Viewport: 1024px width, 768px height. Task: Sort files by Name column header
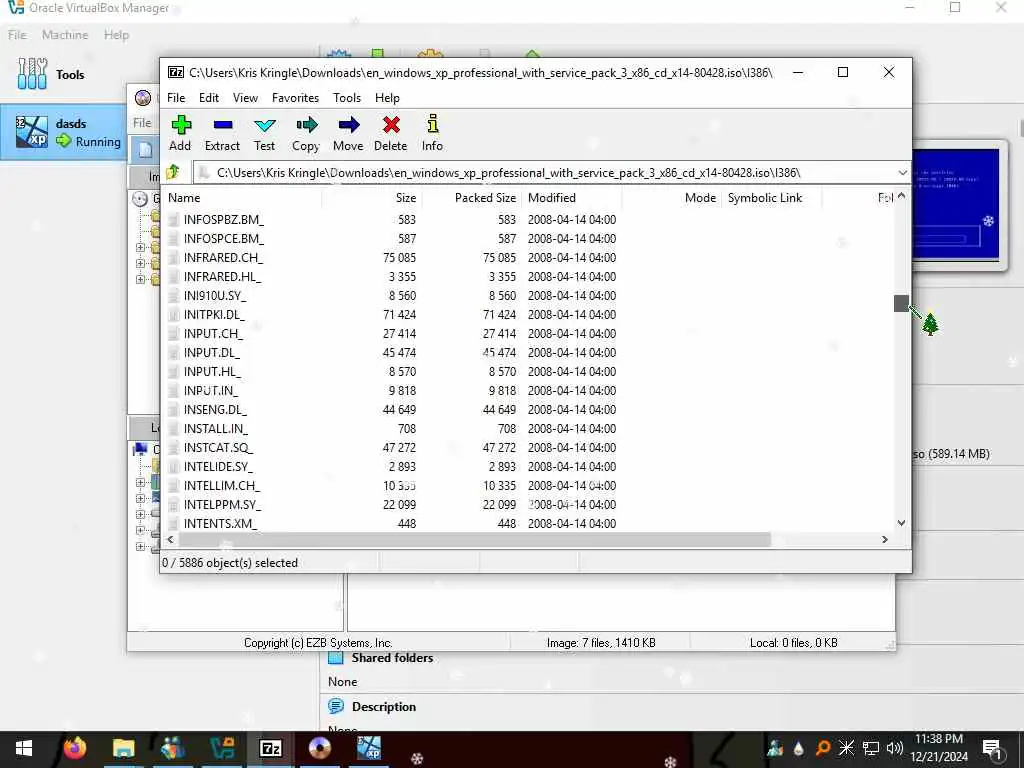click(x=184, y=198)
